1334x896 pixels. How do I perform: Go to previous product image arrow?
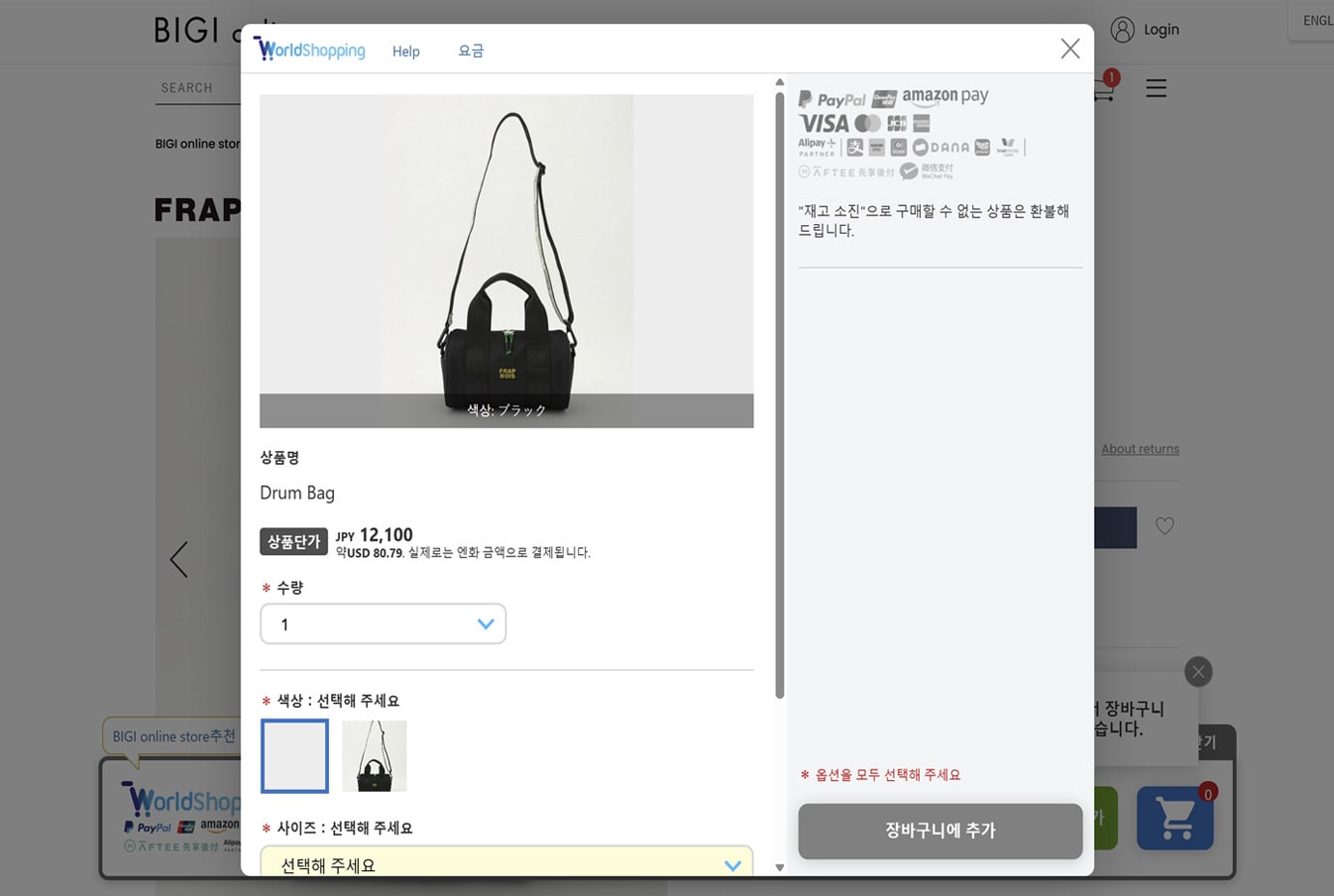178,560
